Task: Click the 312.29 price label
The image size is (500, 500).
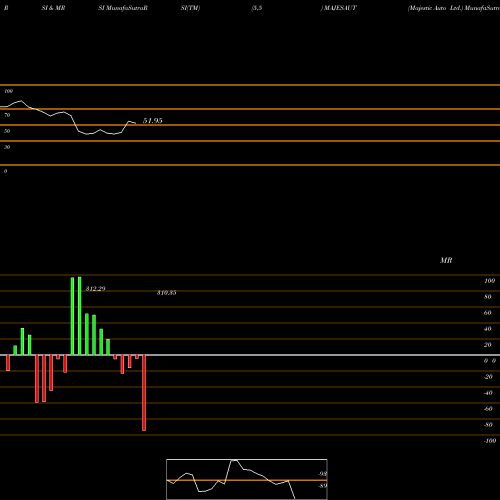Action: pyautogui.click(x=95, y=289)
